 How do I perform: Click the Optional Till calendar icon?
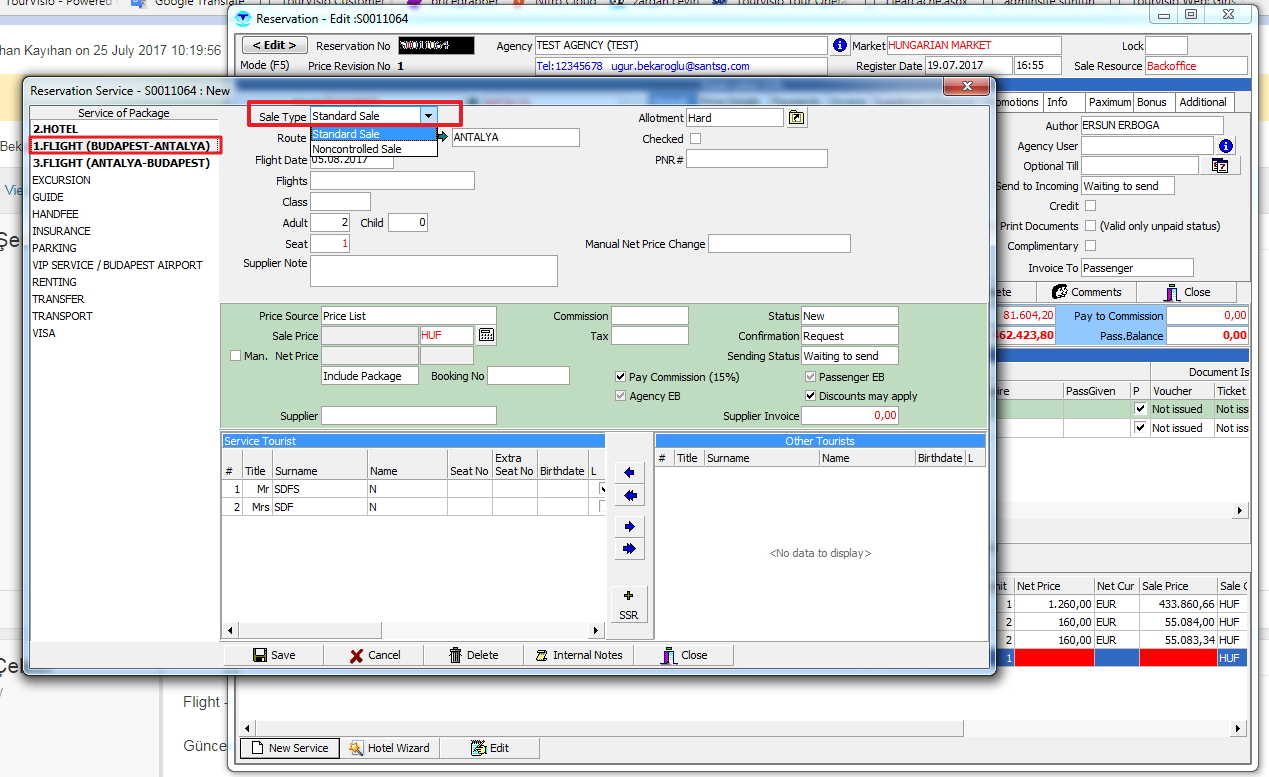[x=1219, y=166]
